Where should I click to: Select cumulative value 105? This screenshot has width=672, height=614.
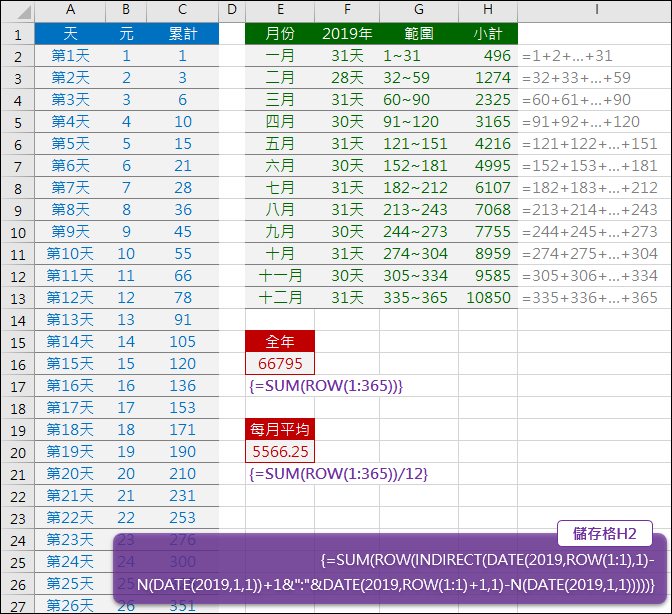(183, 341)
